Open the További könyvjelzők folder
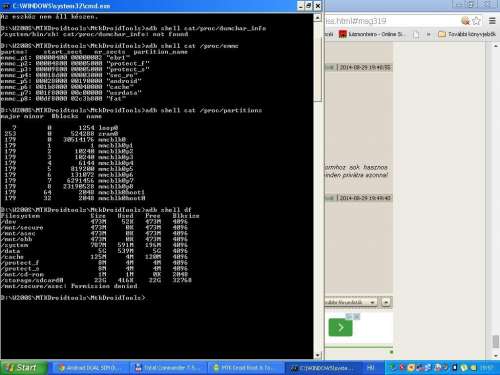The image size is (500, 375). click(467, 34)
